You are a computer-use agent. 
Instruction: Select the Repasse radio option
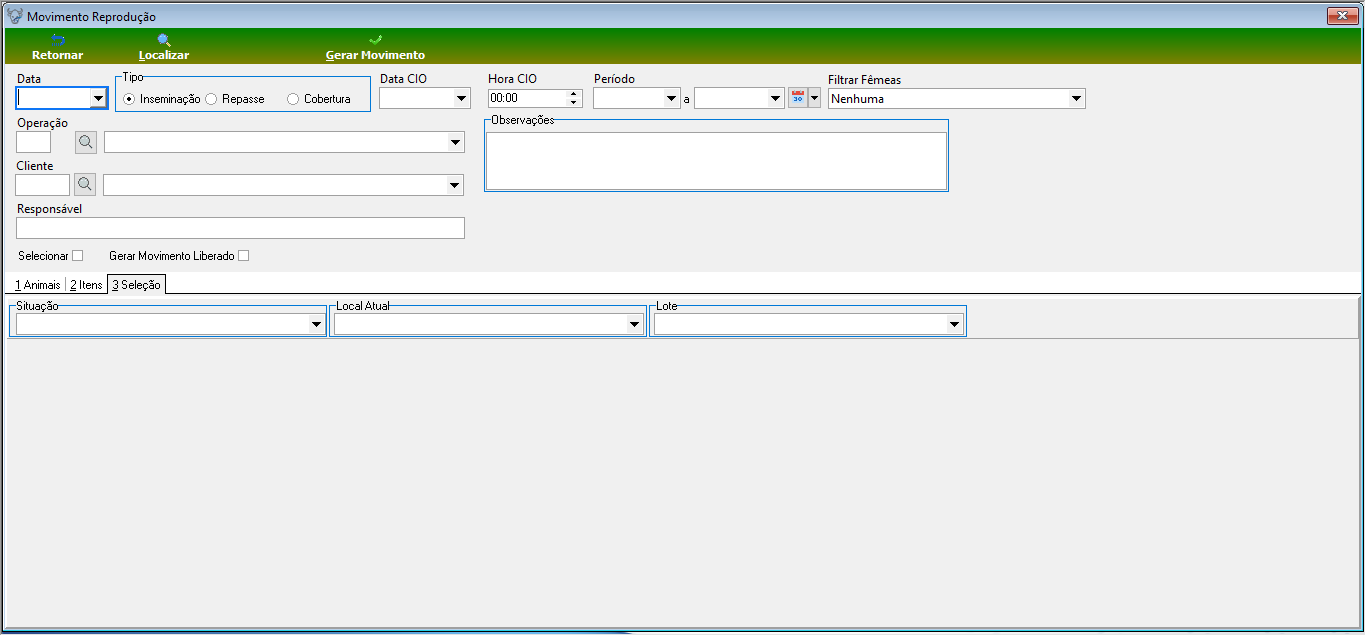211,99
